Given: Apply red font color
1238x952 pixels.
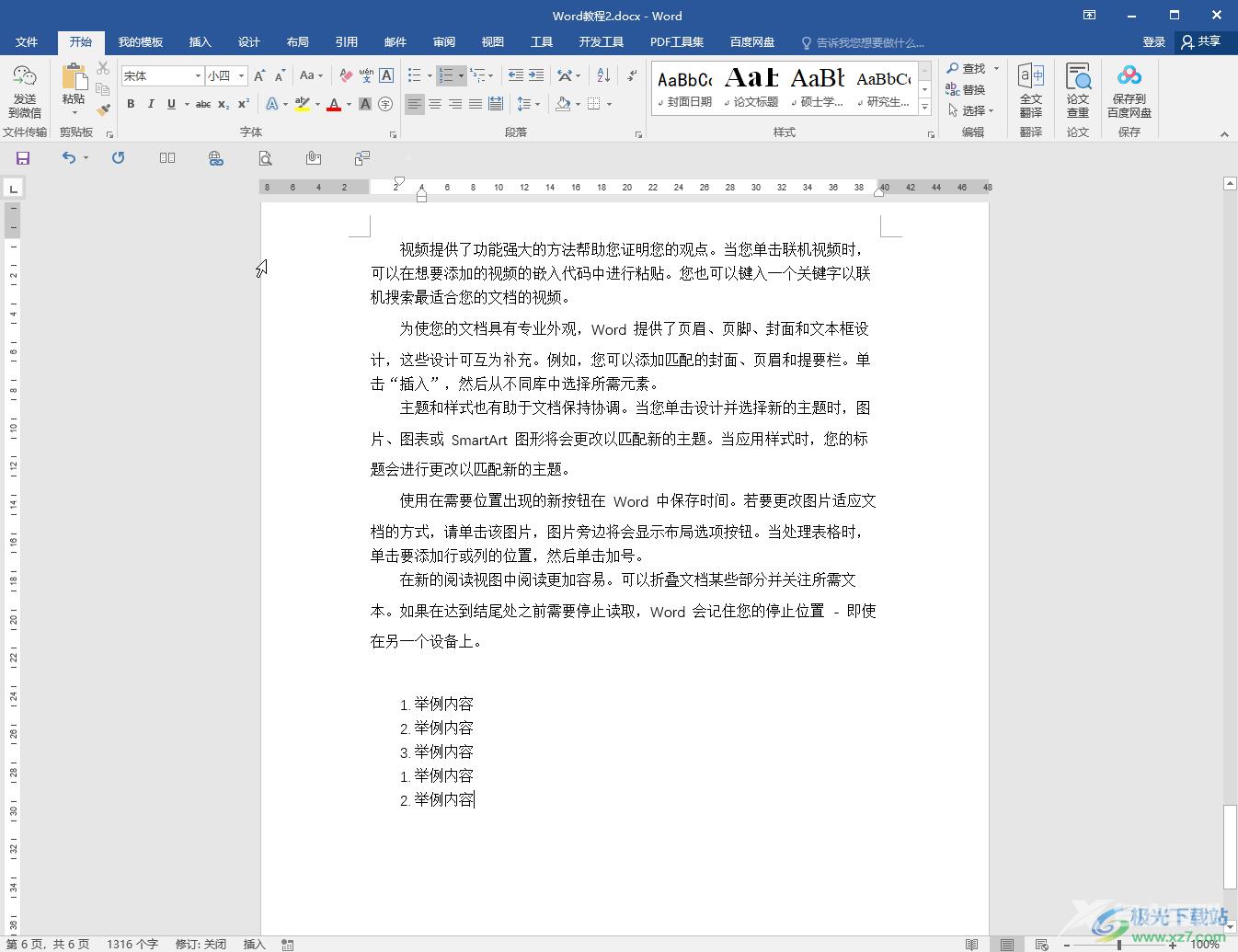Looking at the screenshot, I should pyautogui.click(x=334, y=104).
